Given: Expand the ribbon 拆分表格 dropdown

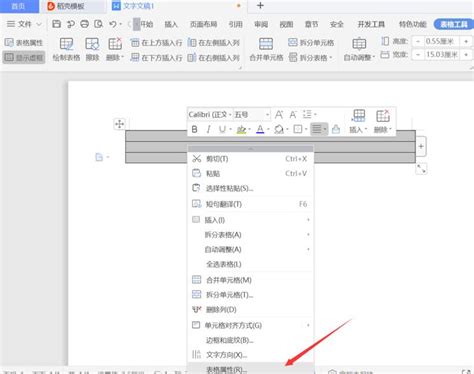Looking at the screenshot, I should [x=311, y=58].
